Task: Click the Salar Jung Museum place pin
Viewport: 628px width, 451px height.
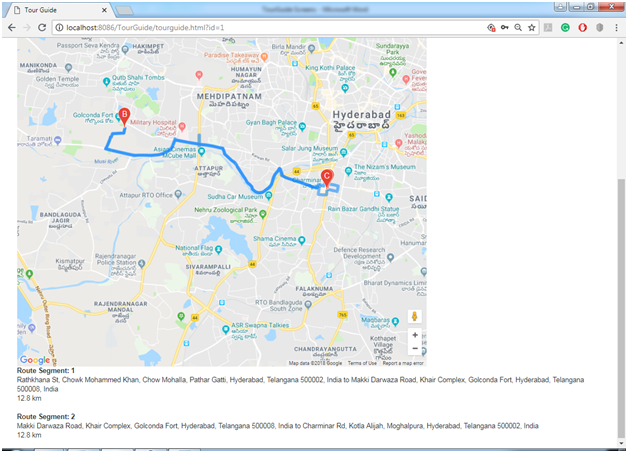Action: (x=343, y=152)
